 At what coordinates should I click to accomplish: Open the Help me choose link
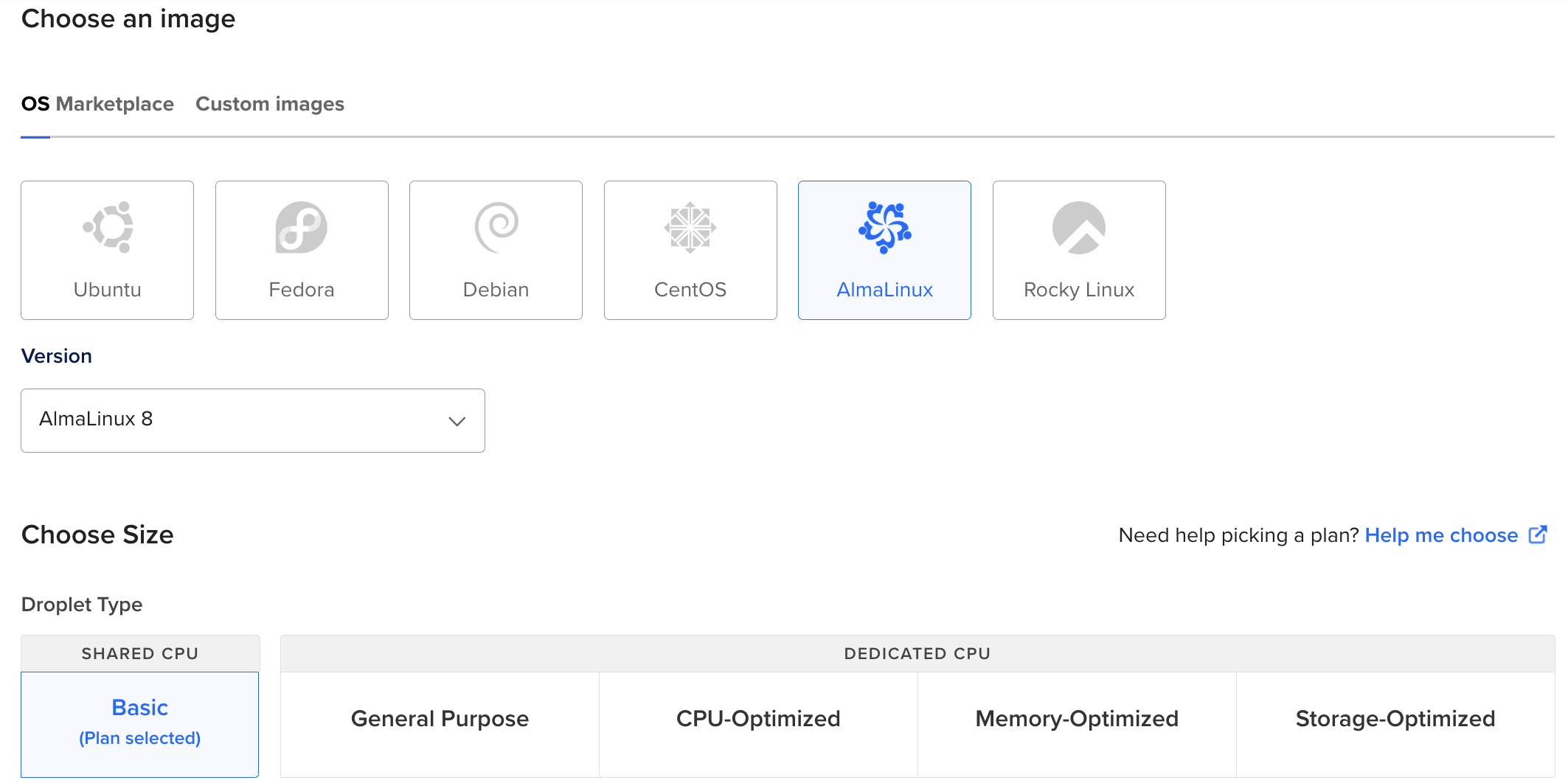pos(1441,535)
